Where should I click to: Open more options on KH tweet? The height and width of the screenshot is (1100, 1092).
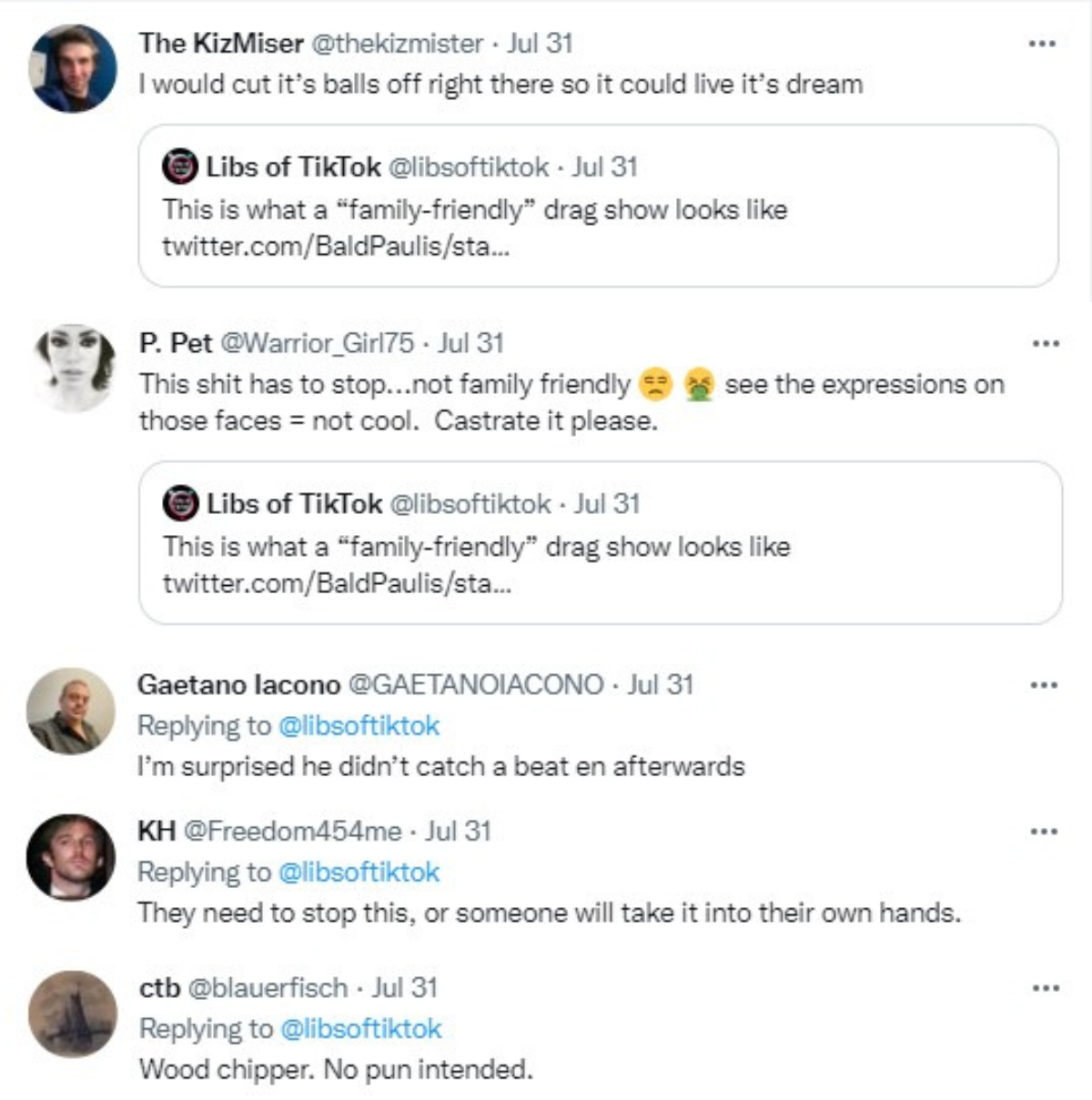tap(1044, 832)
